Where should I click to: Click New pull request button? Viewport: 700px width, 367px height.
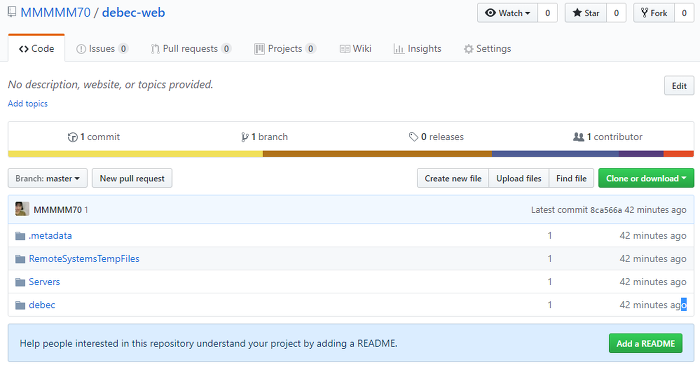pos(132,178)
